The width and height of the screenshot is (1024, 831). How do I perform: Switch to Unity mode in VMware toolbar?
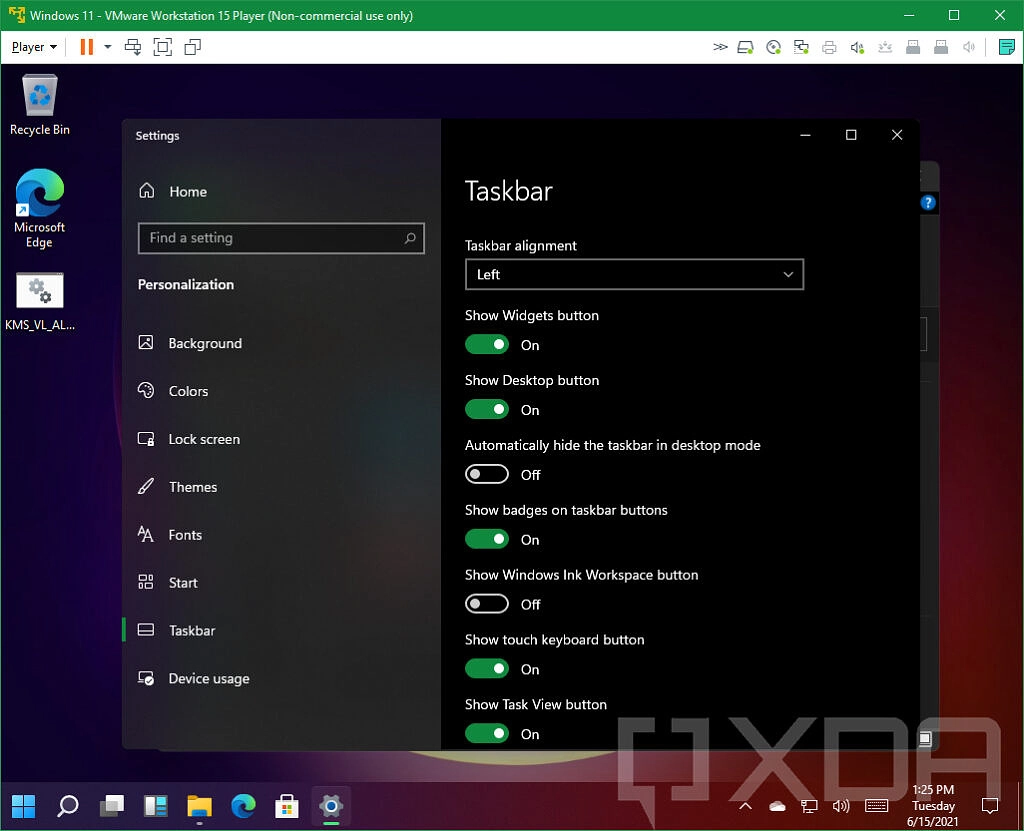coord(193,47)
